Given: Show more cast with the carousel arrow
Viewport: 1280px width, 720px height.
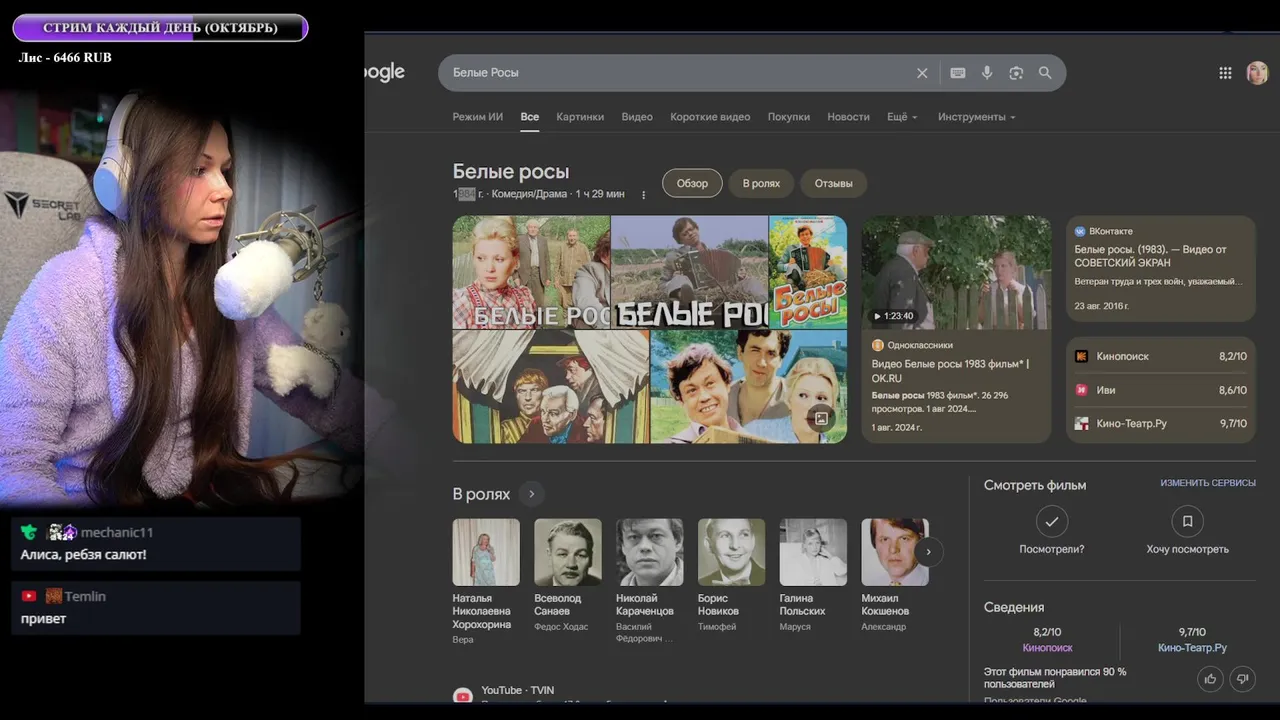Looking at the screenshot, I should [x=928, y=551].
